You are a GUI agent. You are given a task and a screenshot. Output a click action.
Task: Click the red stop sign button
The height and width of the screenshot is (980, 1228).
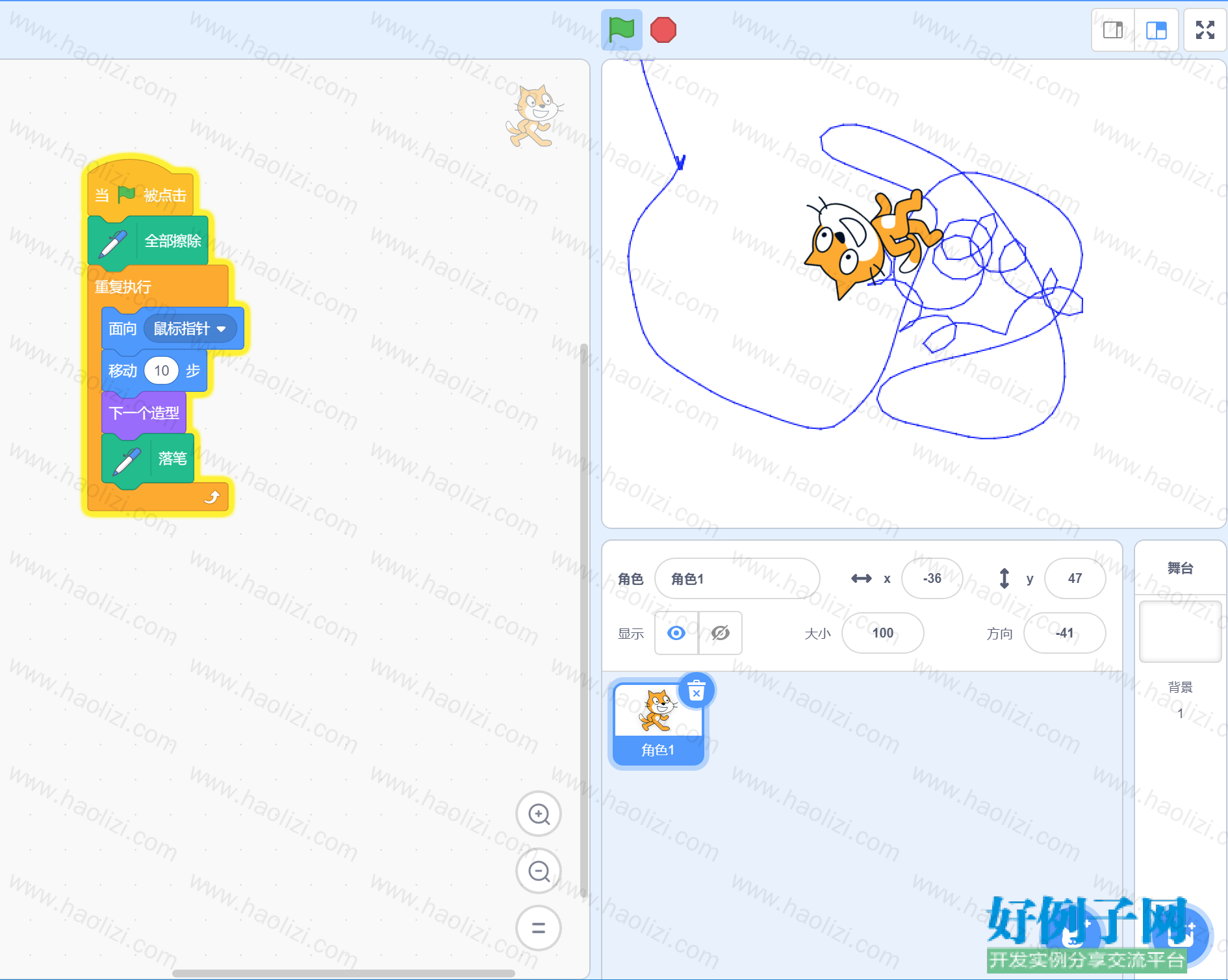[x=663, y=30]
